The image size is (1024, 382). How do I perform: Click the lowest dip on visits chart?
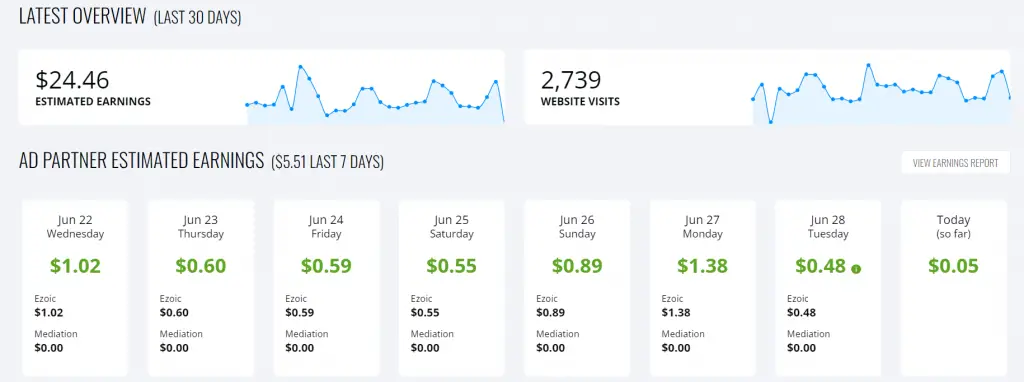[771, 122]
